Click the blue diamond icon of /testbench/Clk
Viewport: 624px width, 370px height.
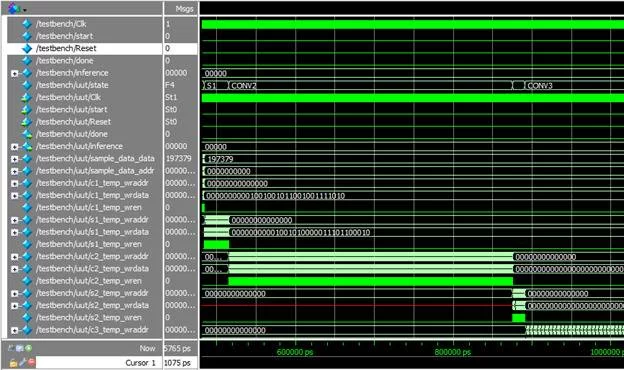[27, 24]
